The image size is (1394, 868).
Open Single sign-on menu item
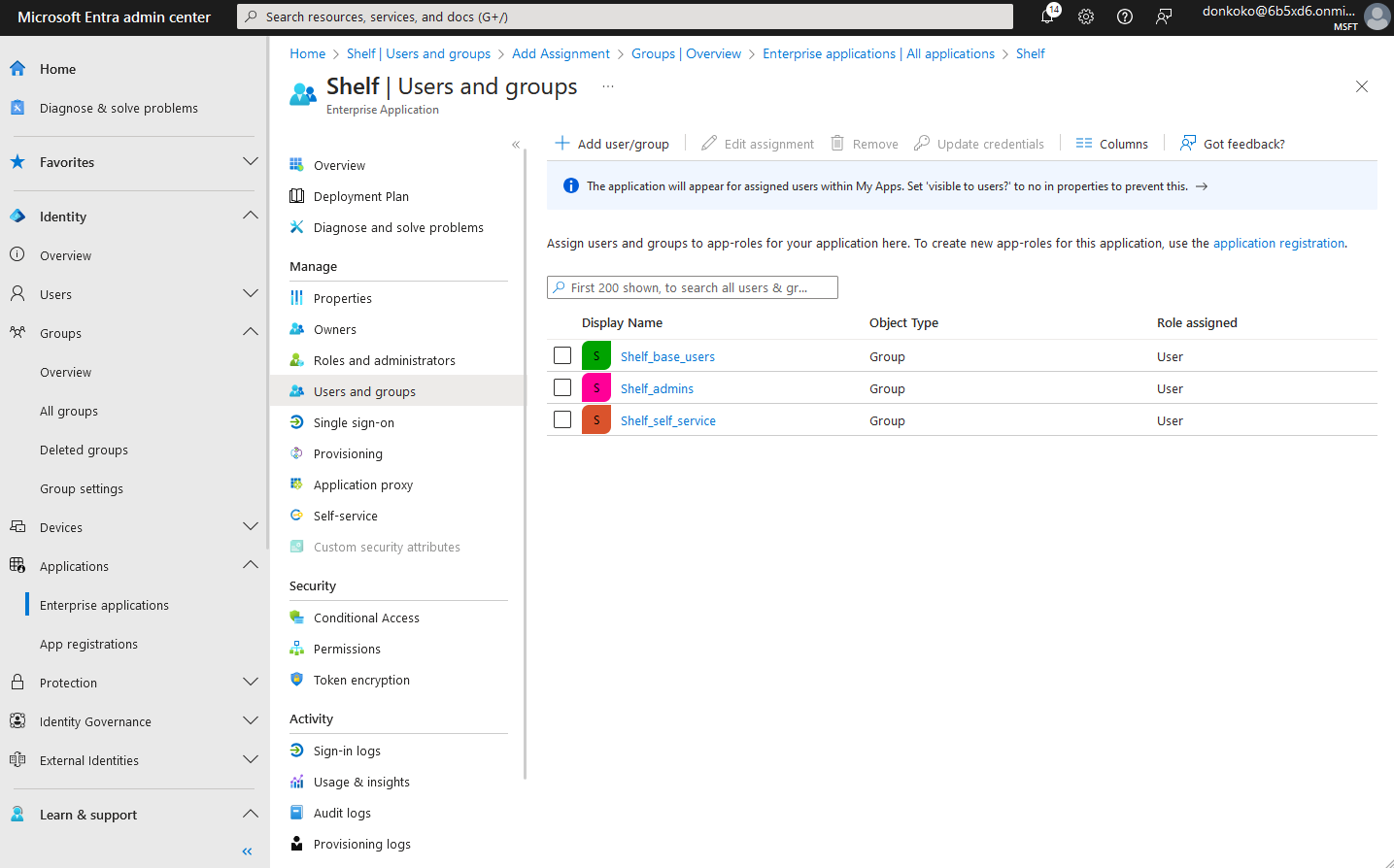coord(354,422)
